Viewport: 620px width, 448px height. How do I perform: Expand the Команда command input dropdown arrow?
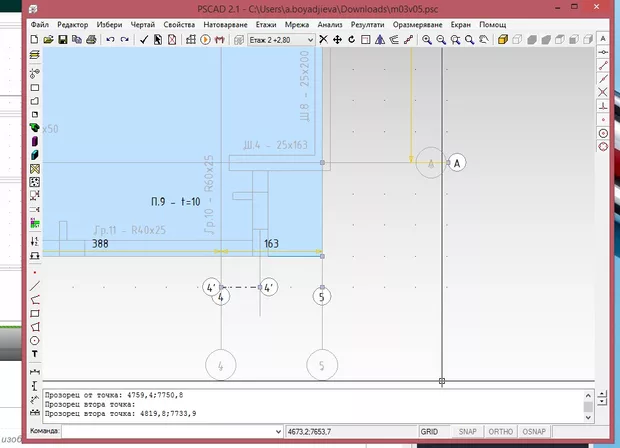point(277,431)
